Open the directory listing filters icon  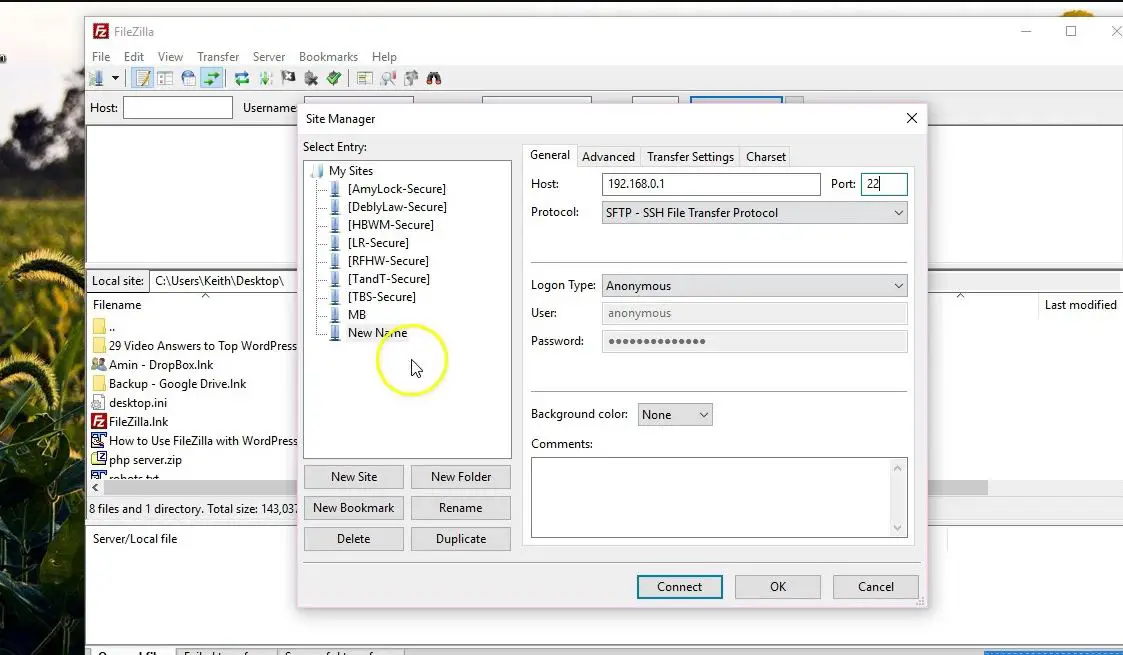coord(365,78)
